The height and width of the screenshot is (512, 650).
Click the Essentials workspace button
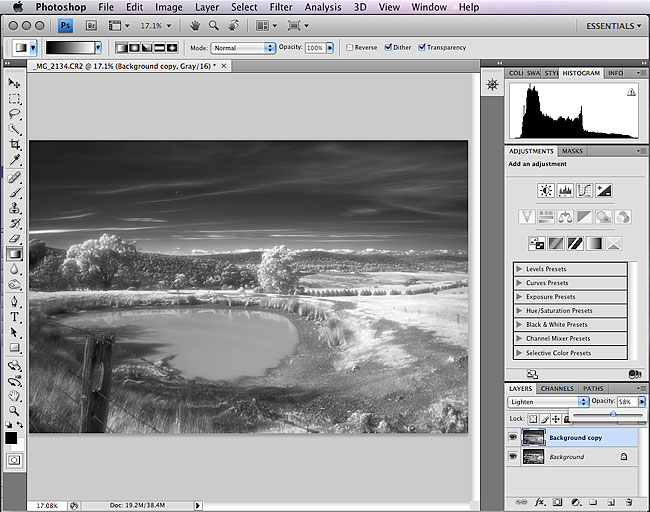[x=612, y=24]
